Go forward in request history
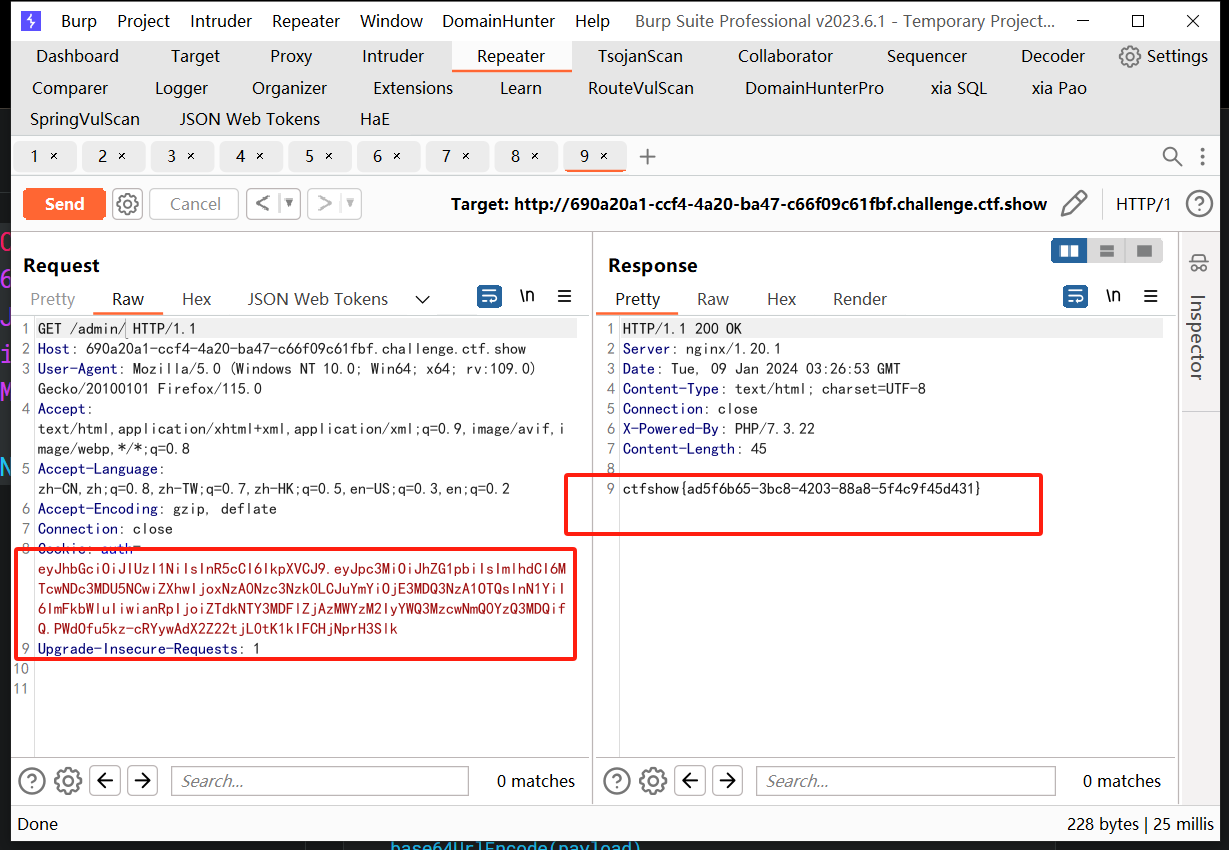Viewport: 1229px width, 850px height. tap(324, 204)
